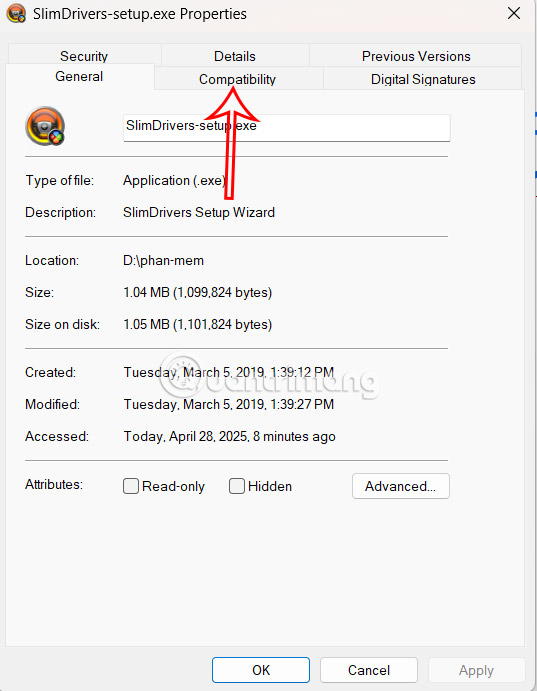Click the Accessed 'Today, April 28, 2025' value
Image resolution: width=537 pixels, height=691 pixels.
click(230, 436)
